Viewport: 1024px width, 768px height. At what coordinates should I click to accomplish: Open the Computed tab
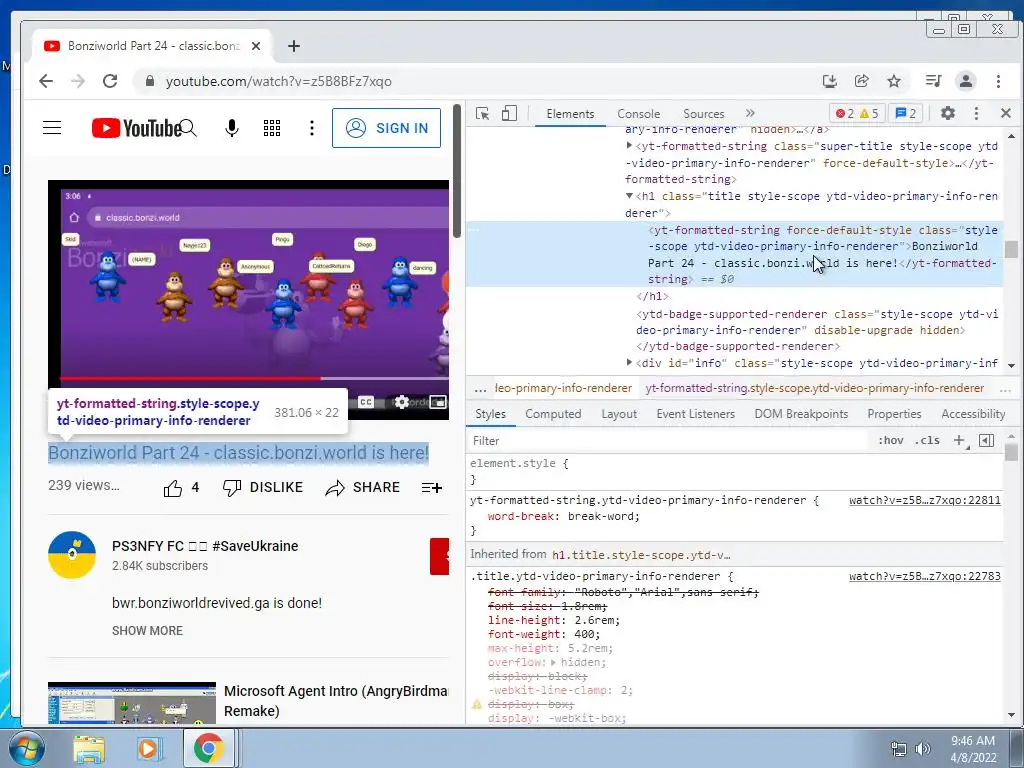click(x=553, y=414)
